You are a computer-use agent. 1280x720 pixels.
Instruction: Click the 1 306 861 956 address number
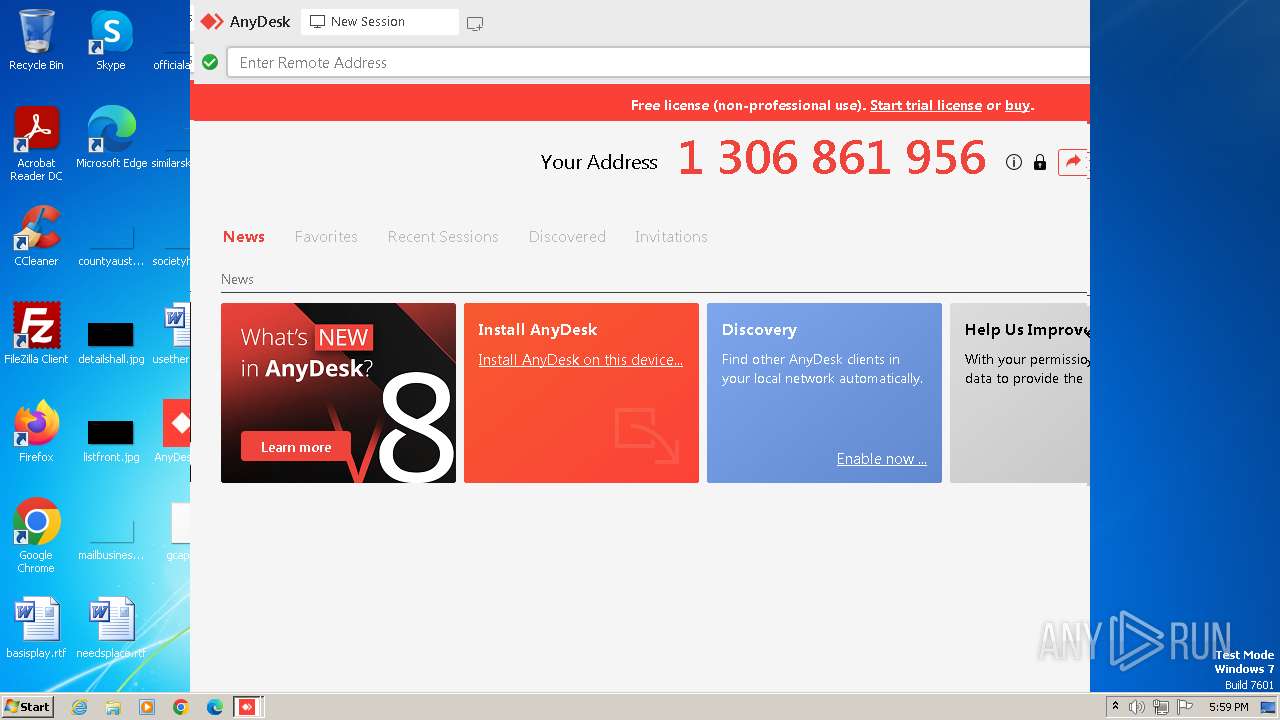pos(832,158)
